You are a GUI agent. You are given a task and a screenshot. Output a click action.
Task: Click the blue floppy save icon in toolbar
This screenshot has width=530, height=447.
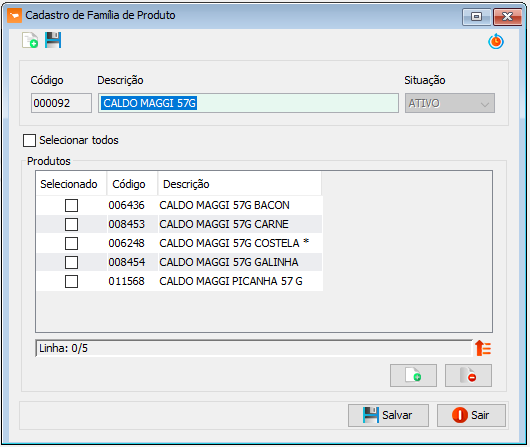click(53, 40)
